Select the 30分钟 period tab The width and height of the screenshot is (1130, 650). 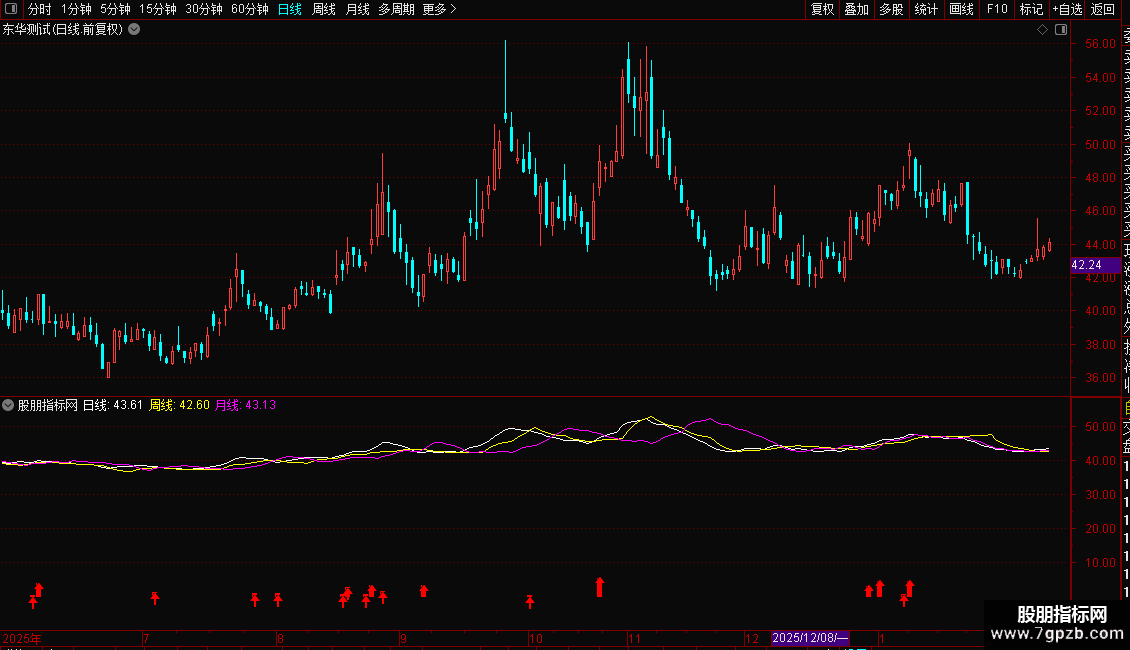pyautogui.click(x=203, y=9)
